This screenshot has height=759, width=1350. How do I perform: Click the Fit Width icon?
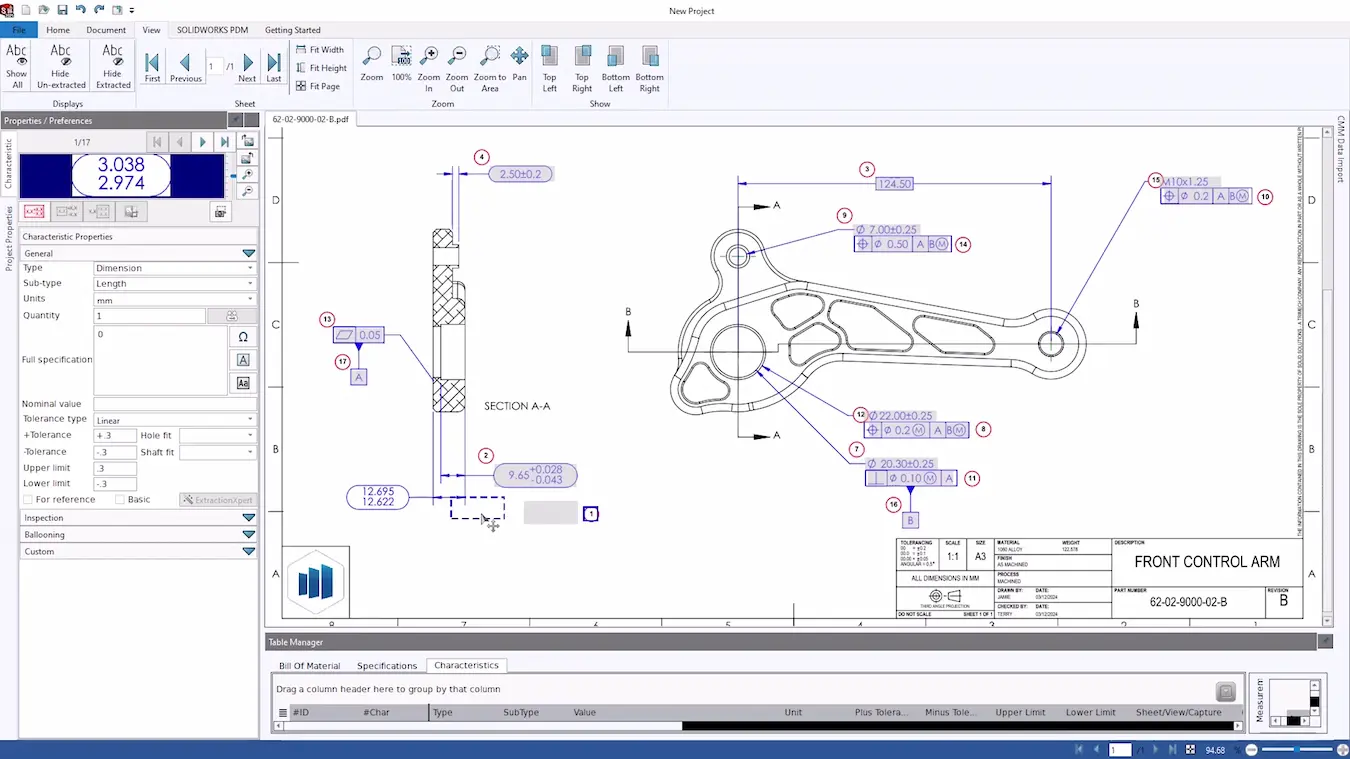[301, 49]
